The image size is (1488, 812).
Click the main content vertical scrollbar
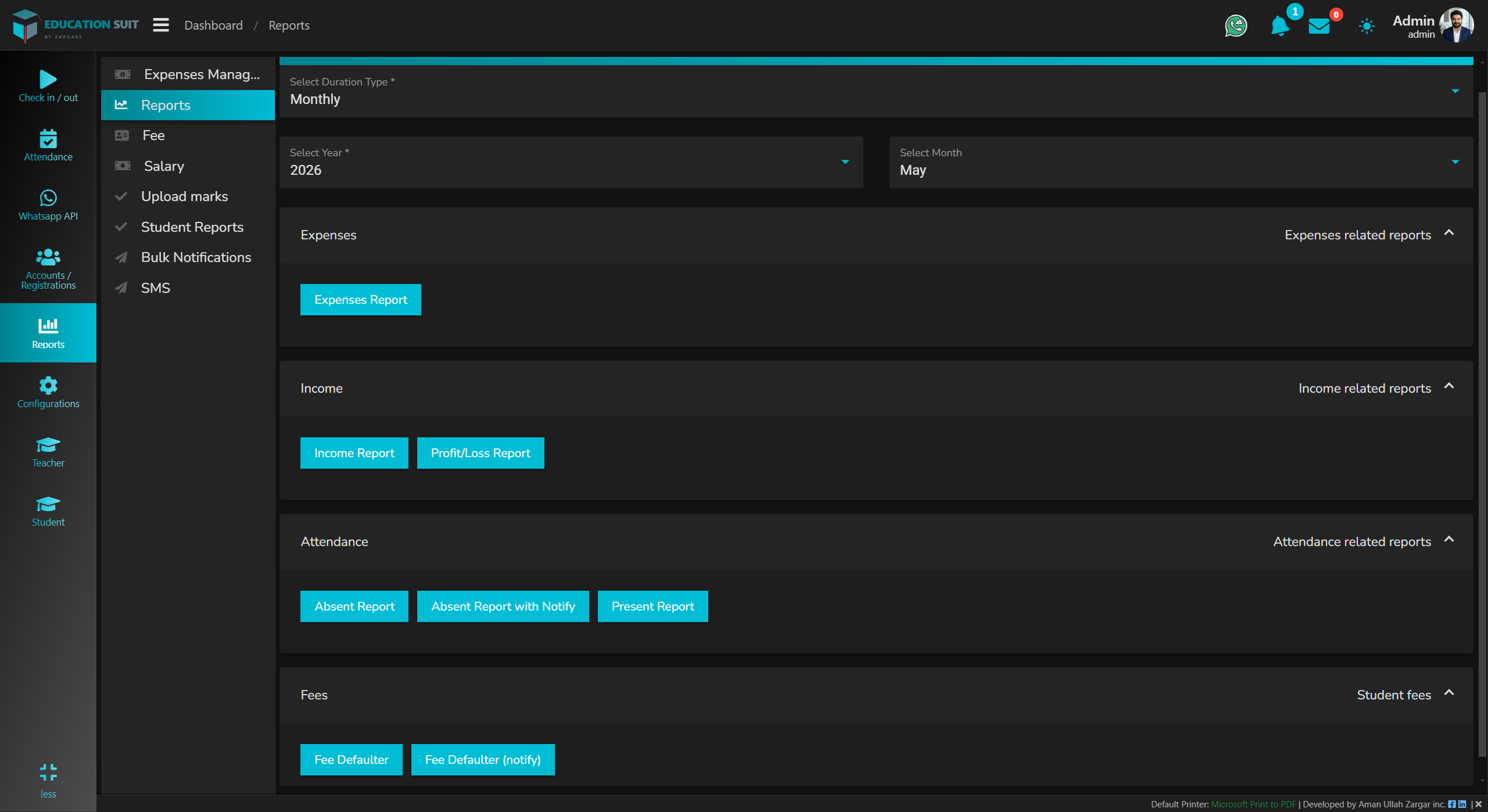(x=1482, y=424)
